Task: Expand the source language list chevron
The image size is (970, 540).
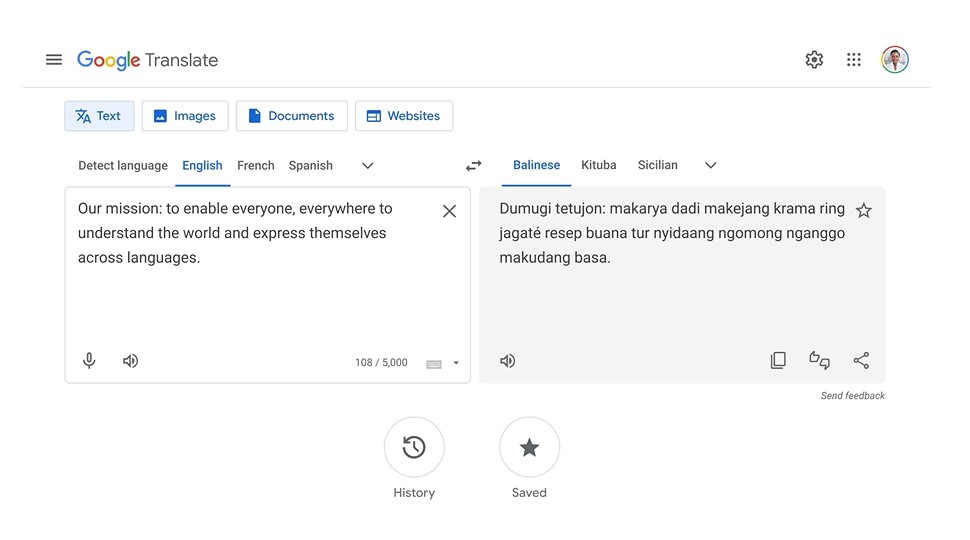Action: (x=367, y=166)
